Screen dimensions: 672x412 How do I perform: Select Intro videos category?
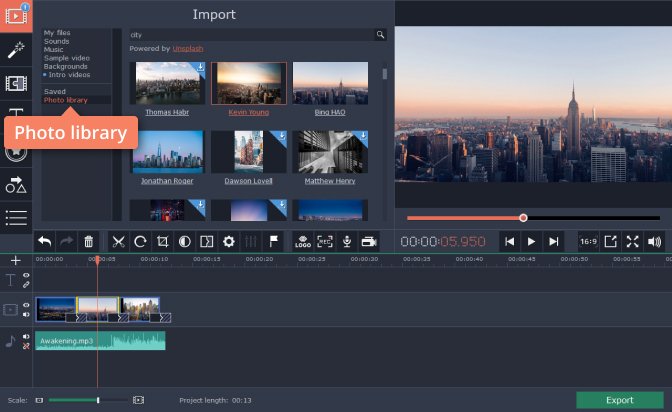[69, 75]
